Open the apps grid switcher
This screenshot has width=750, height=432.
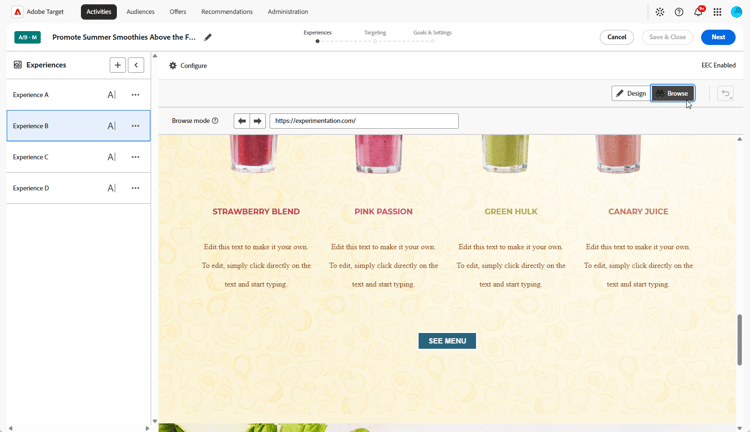coord(717,12)
